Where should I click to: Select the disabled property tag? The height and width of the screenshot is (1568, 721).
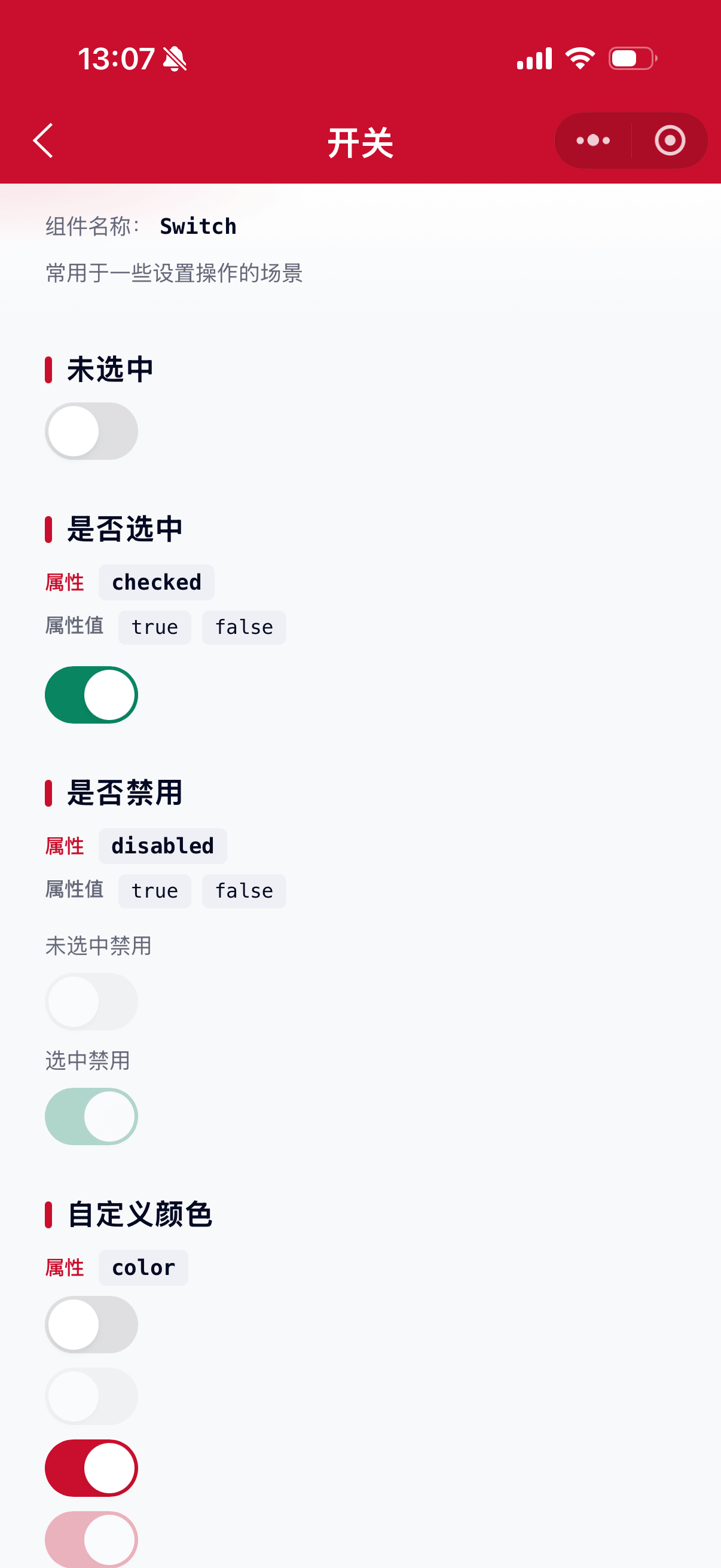click(163, 846)
